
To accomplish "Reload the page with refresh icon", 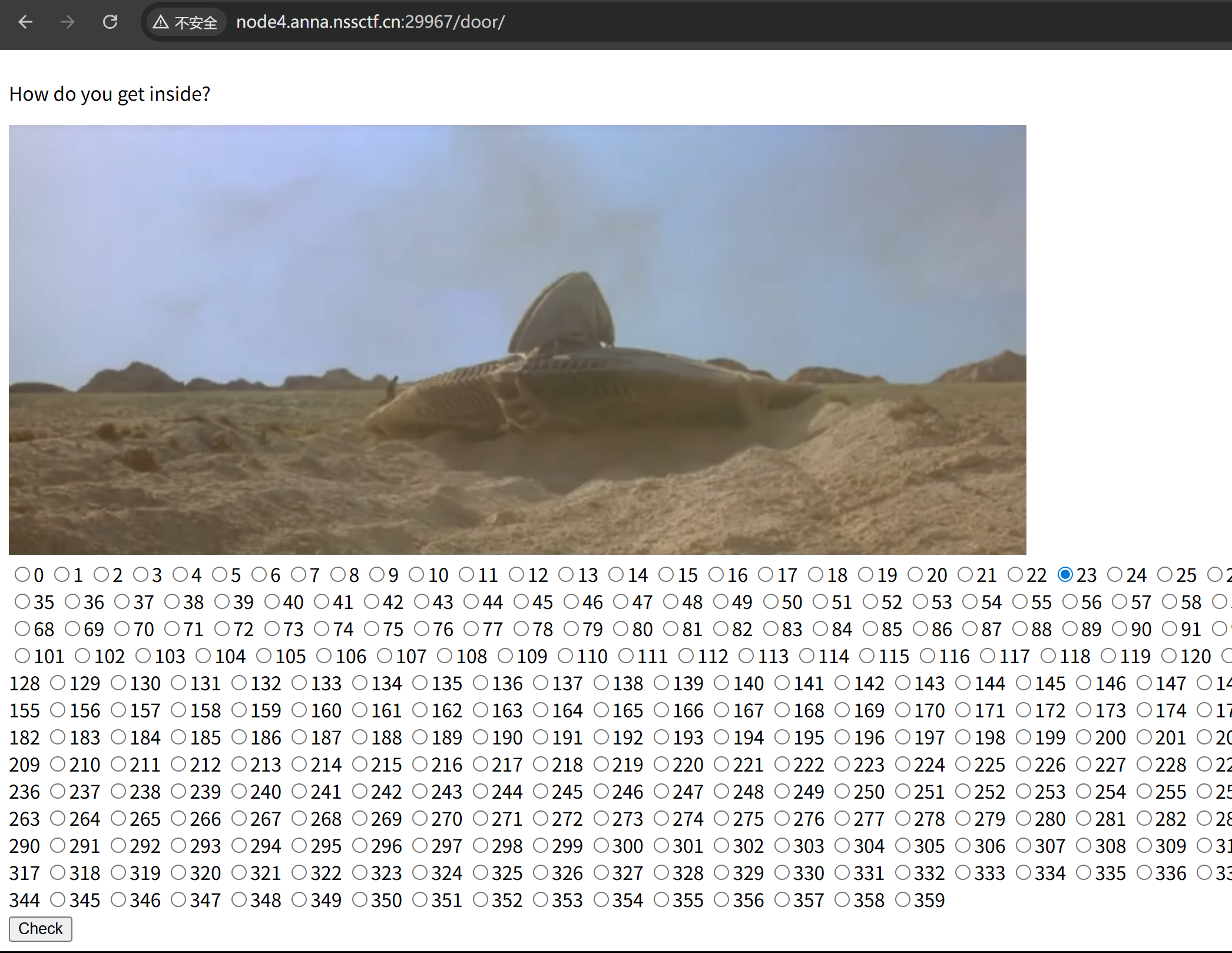I will [x=110, y=22].
